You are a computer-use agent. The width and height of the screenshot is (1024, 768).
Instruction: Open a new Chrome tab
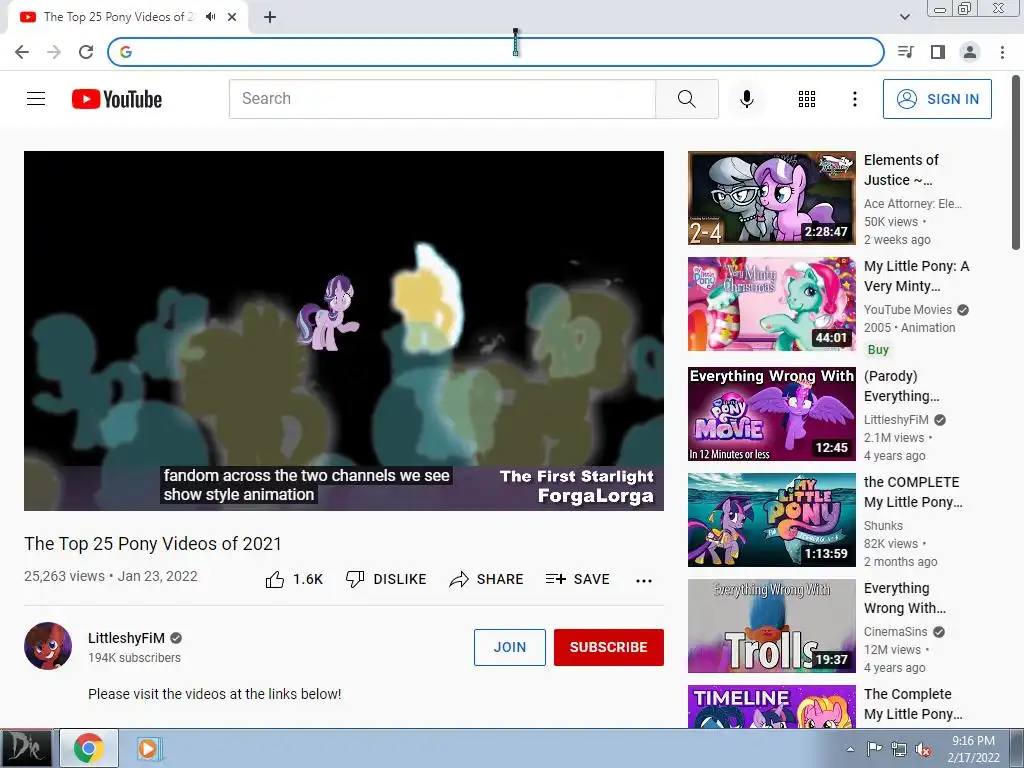[x=270, y=17]
